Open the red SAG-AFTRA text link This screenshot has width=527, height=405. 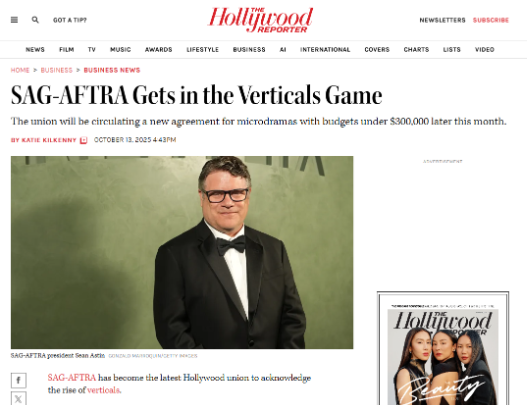(72, 378)
